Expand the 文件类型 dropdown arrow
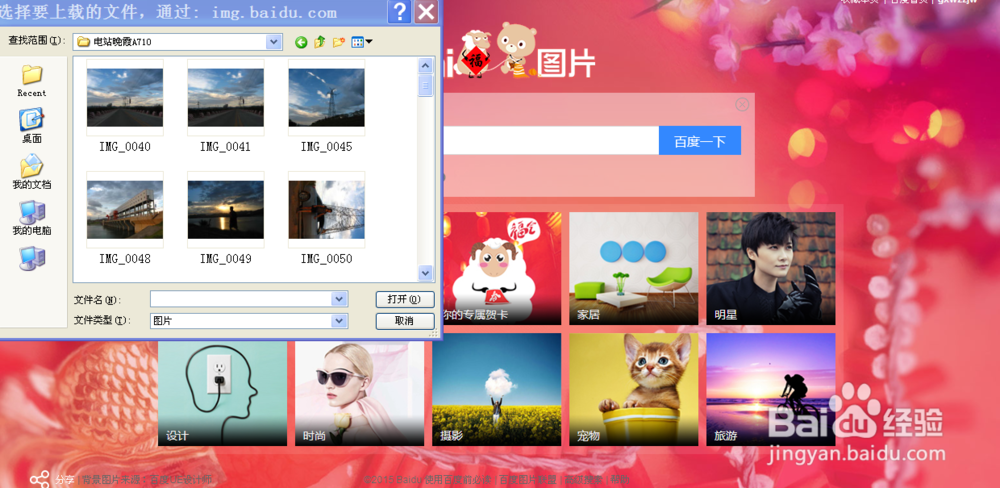Viewport: 1000px width, 488px height. pos(340,321)
